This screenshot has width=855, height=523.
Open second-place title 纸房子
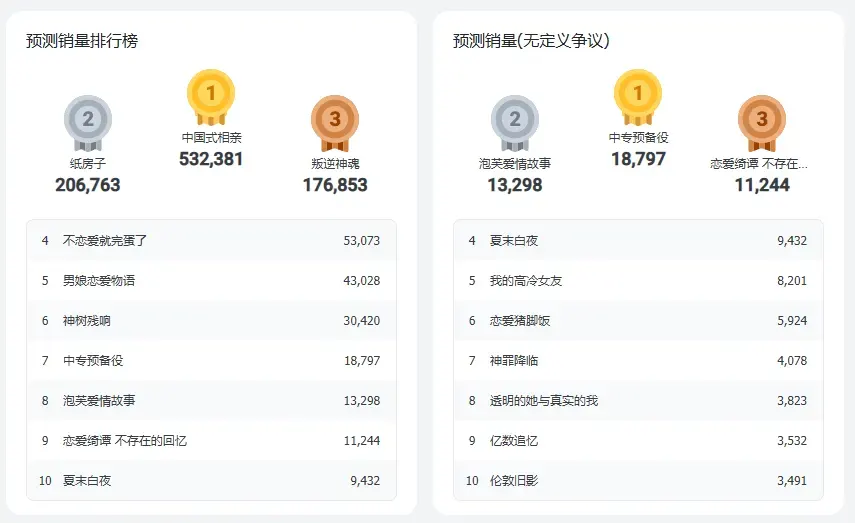88,164
